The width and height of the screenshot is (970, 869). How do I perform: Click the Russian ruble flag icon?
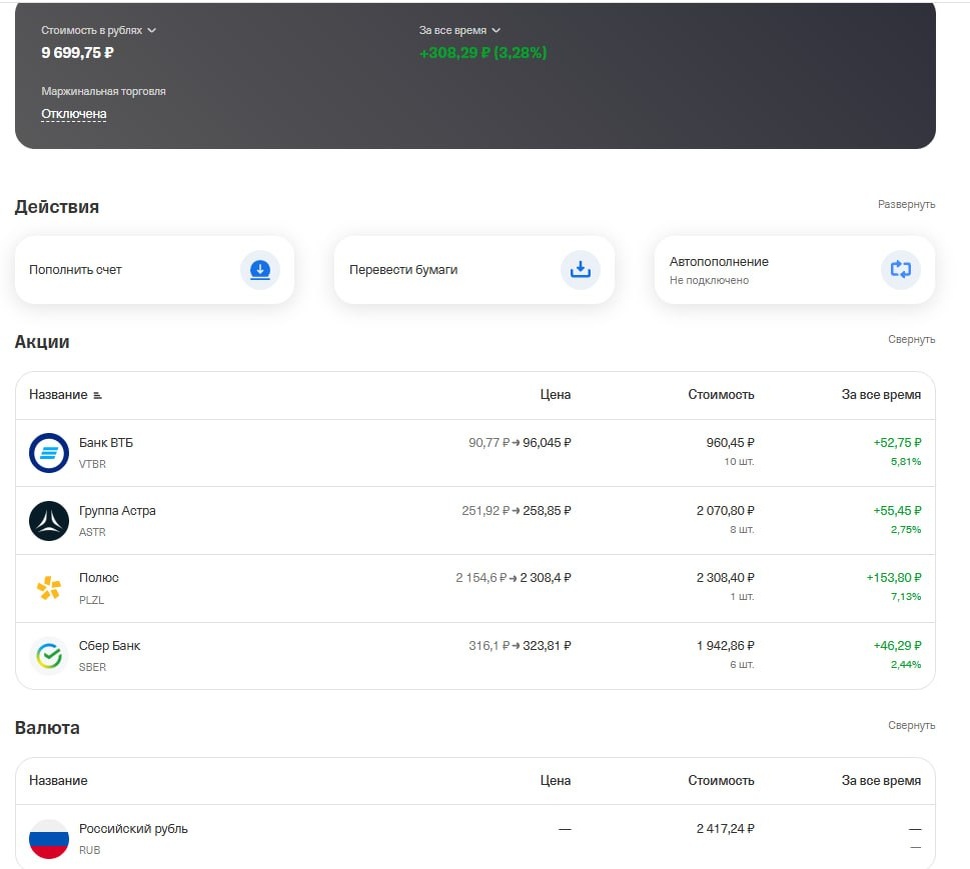pyautogui.click(x=49, y=839)
